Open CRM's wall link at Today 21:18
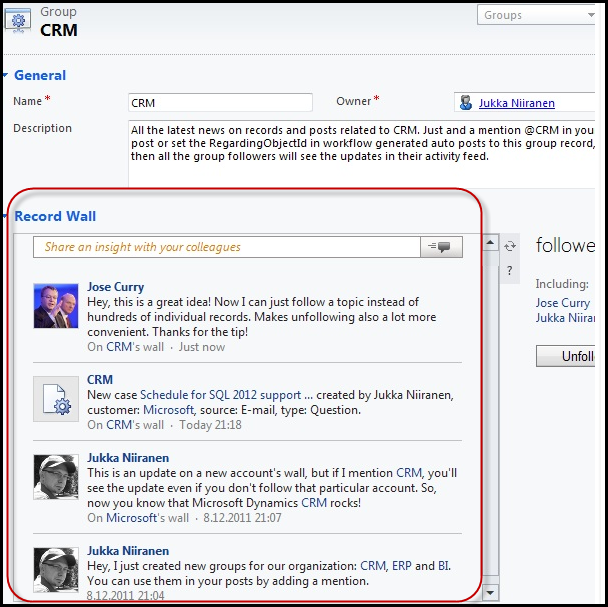 click(119, 425)
